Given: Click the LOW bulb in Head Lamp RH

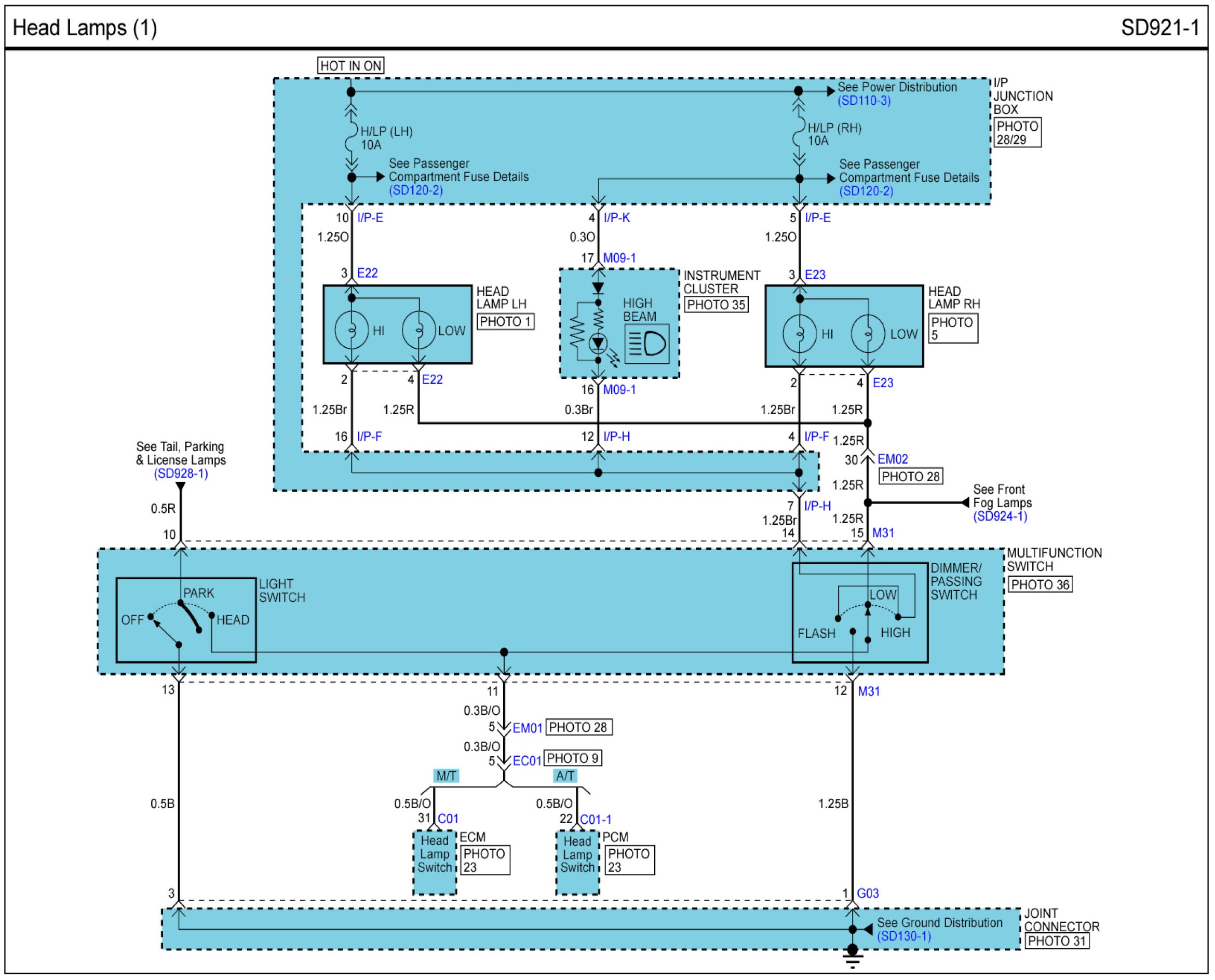Looking at the screenshot, I should (x=867, y=334).
